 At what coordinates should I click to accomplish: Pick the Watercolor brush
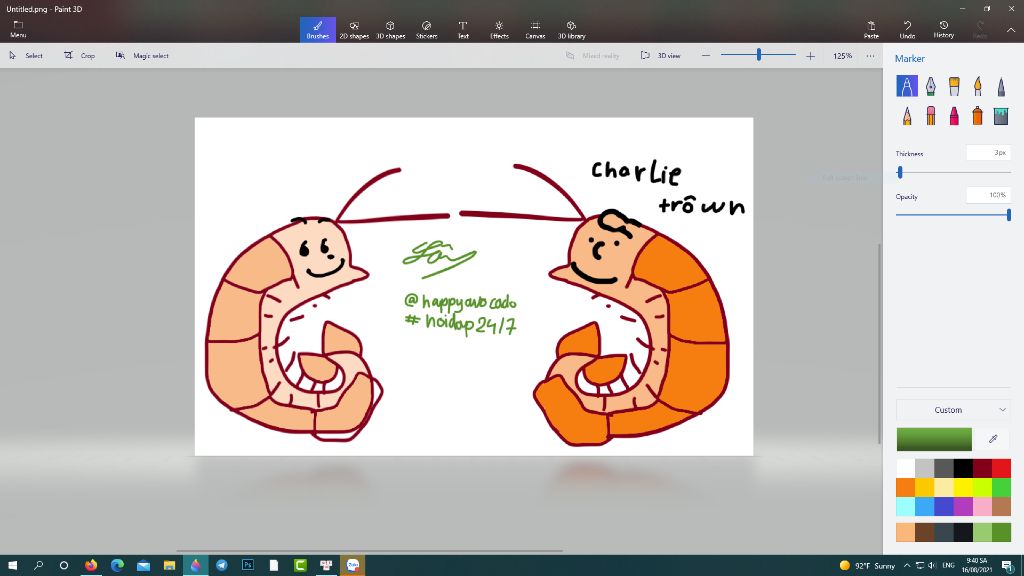pyautogui.click(x=977, y=86)
